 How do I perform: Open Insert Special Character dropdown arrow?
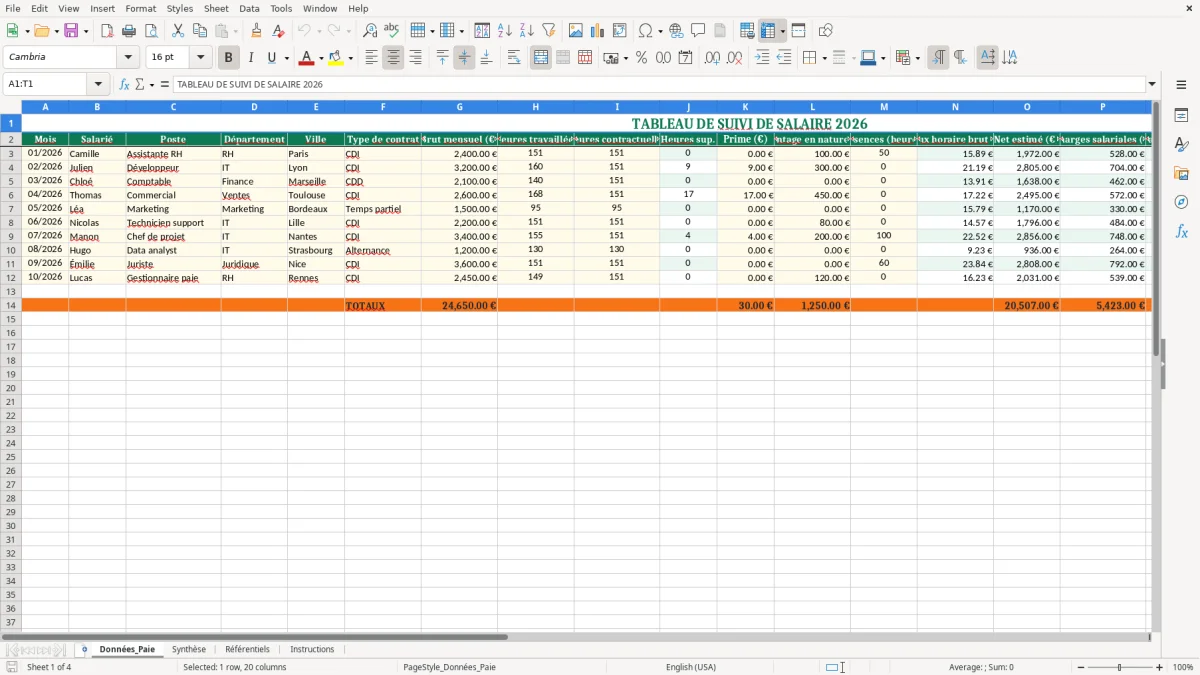click(x=660, y=31)
